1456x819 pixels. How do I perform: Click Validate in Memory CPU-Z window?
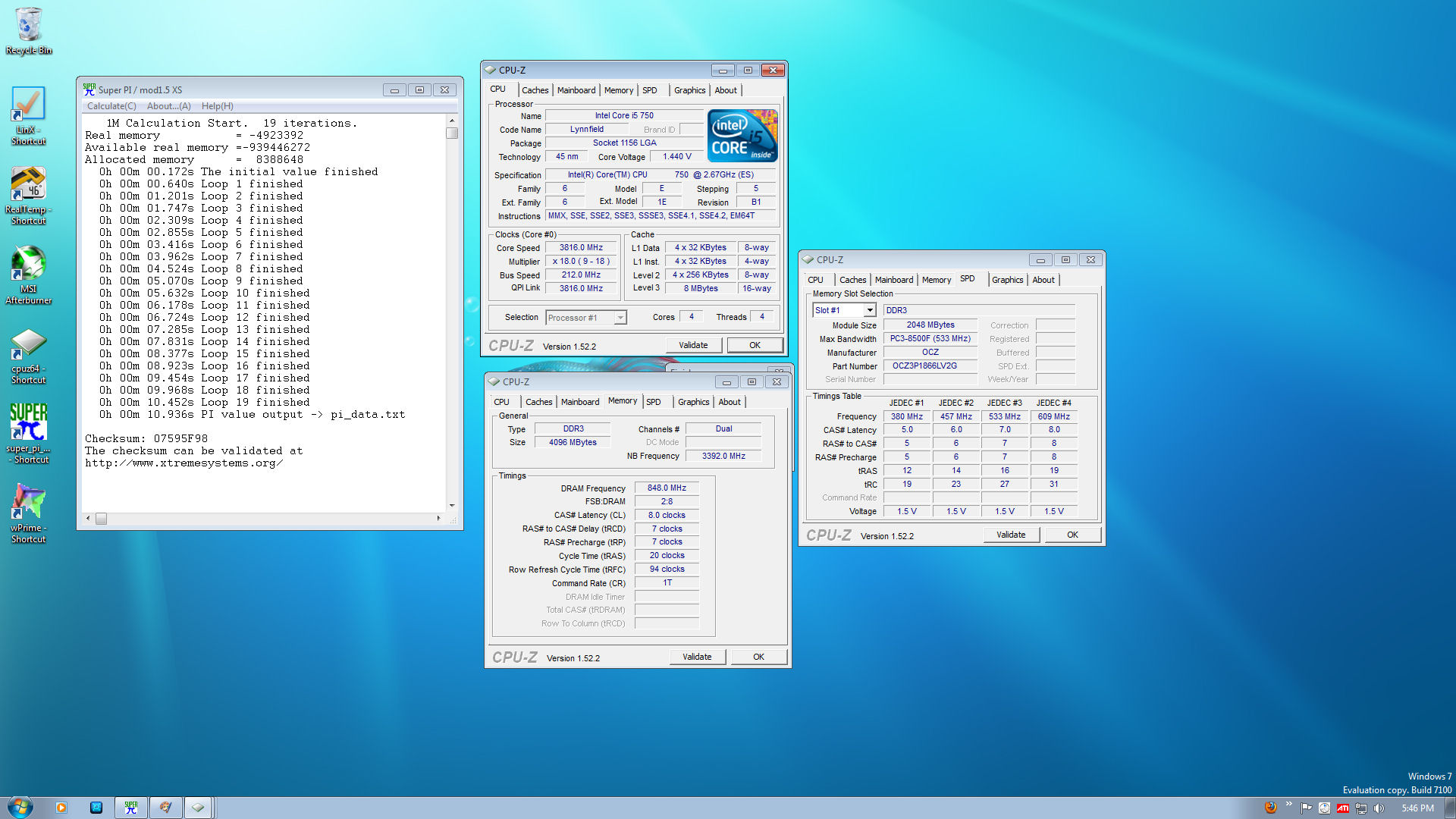point(697,657)
